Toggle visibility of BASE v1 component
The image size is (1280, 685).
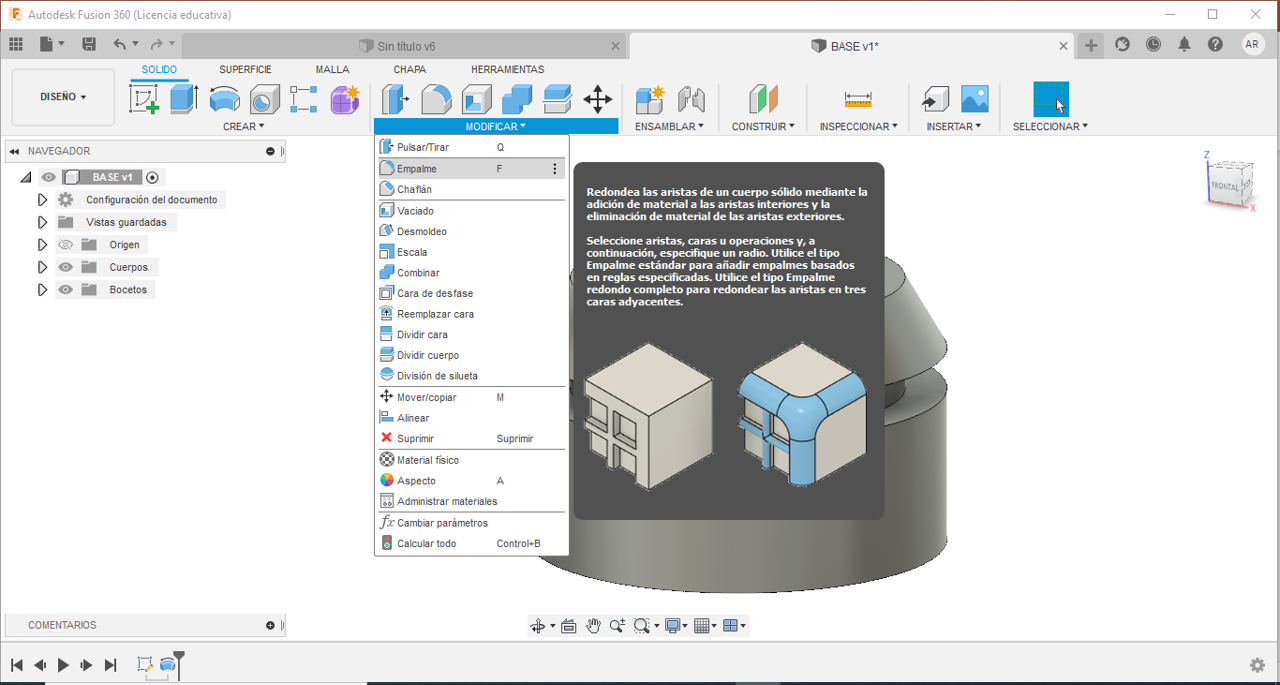[49, 177]
